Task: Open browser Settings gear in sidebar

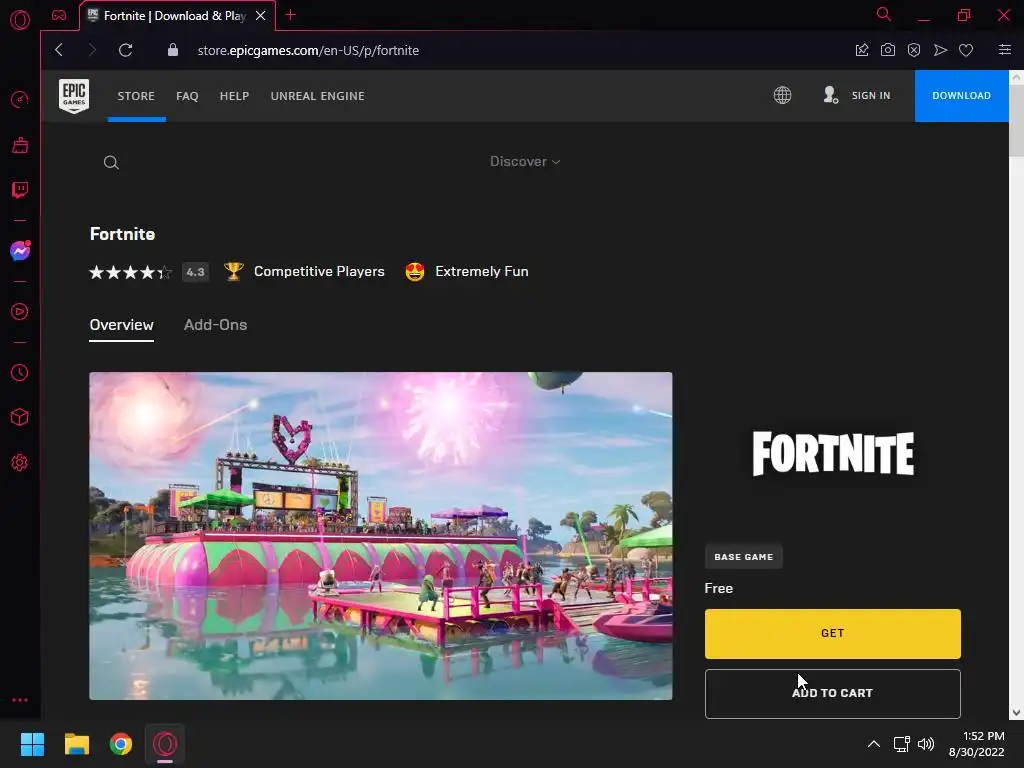Action: pyautogui.click(x=20, y=462)
